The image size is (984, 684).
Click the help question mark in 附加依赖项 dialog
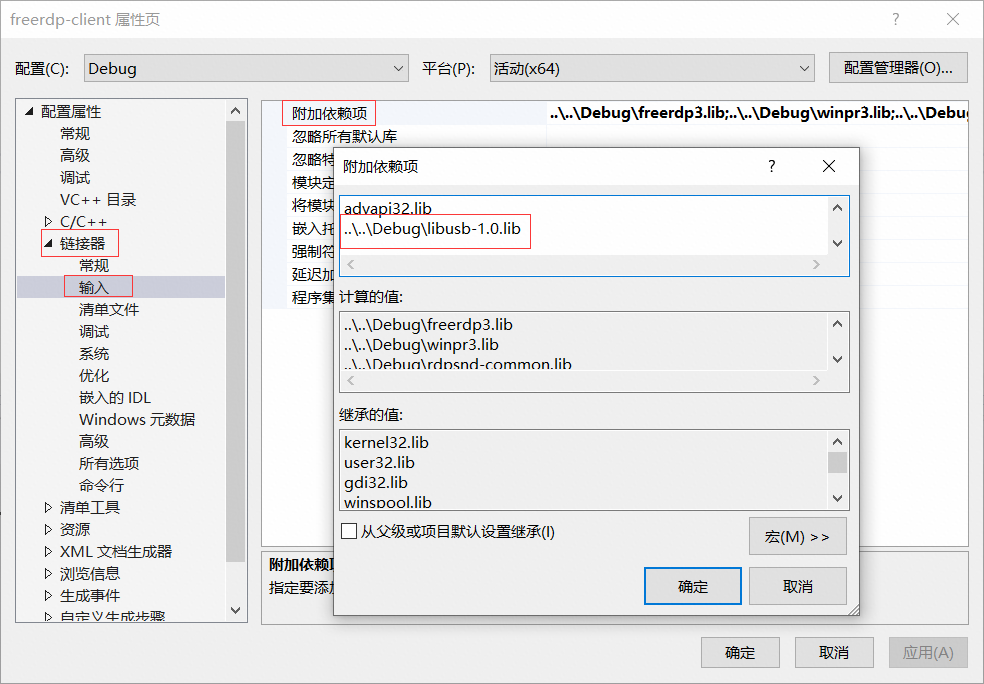771,166
